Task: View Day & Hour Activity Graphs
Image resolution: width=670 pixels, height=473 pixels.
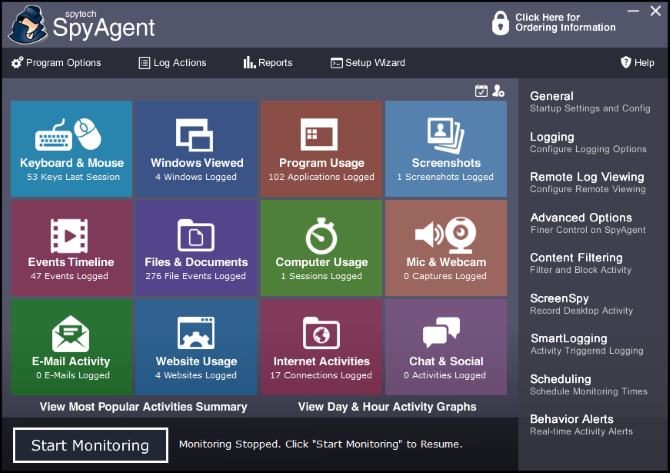Action: (x=387, y=407)
